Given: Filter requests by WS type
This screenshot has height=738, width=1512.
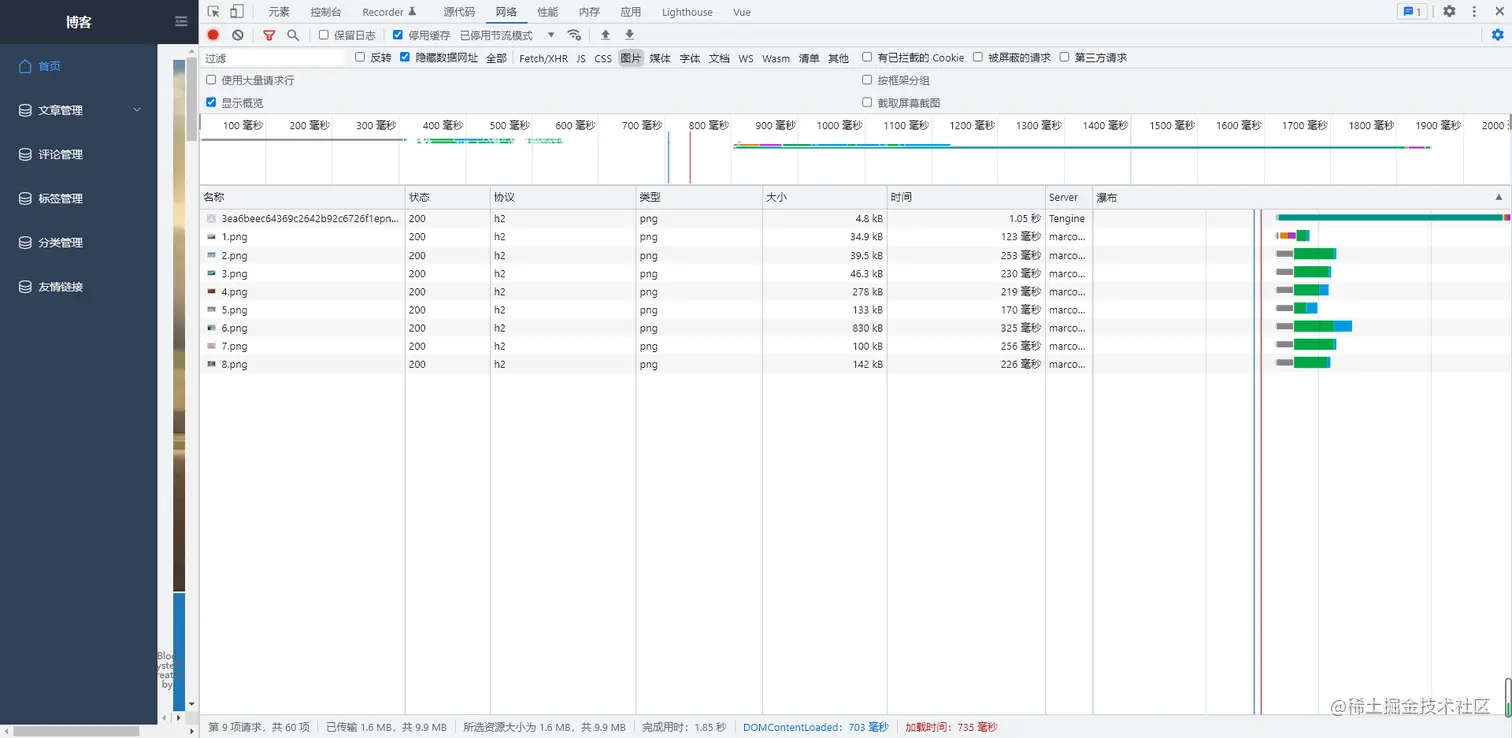Looking at the screenshot, I should click(746, 58).
